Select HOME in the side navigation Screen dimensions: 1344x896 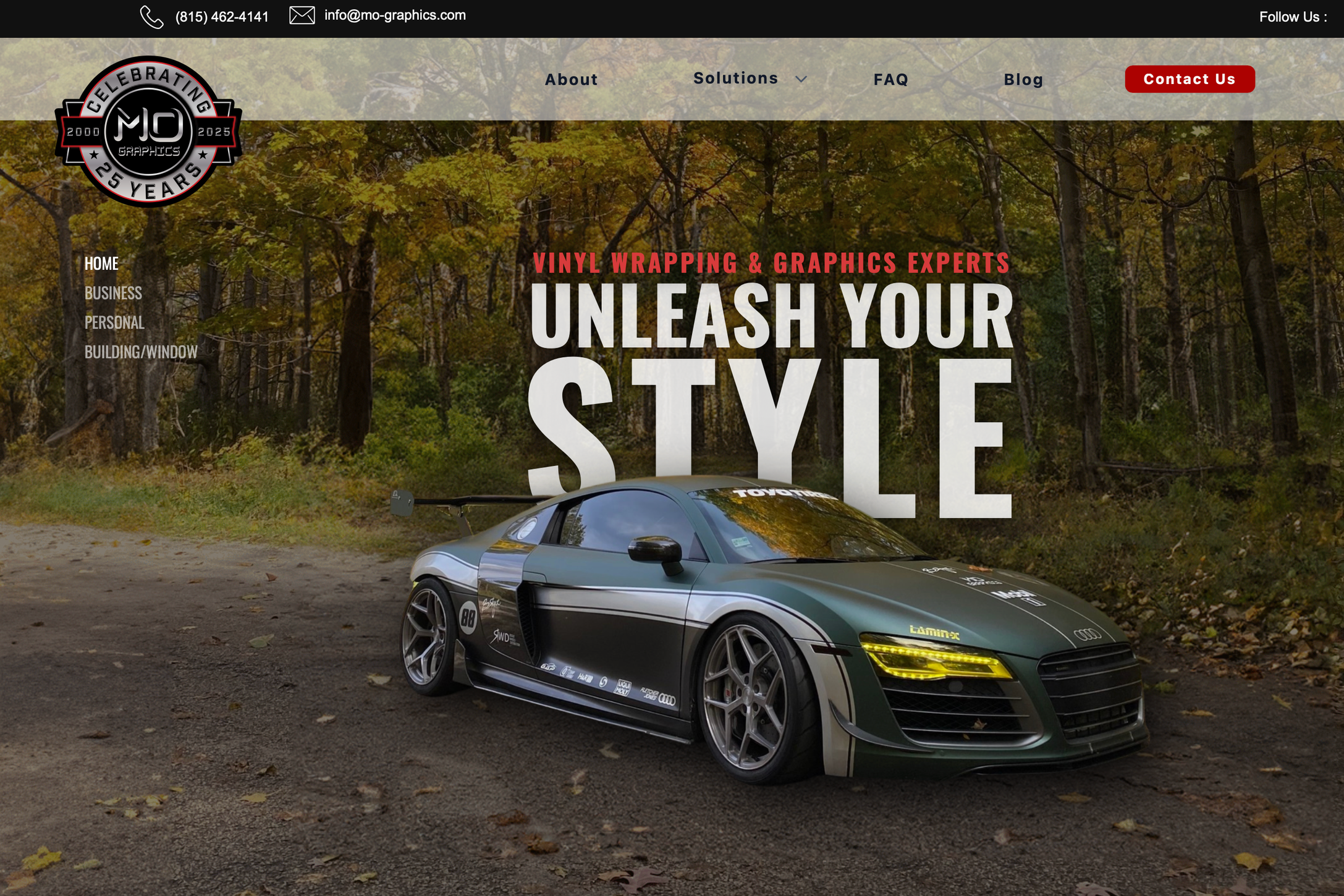[101, 264]
